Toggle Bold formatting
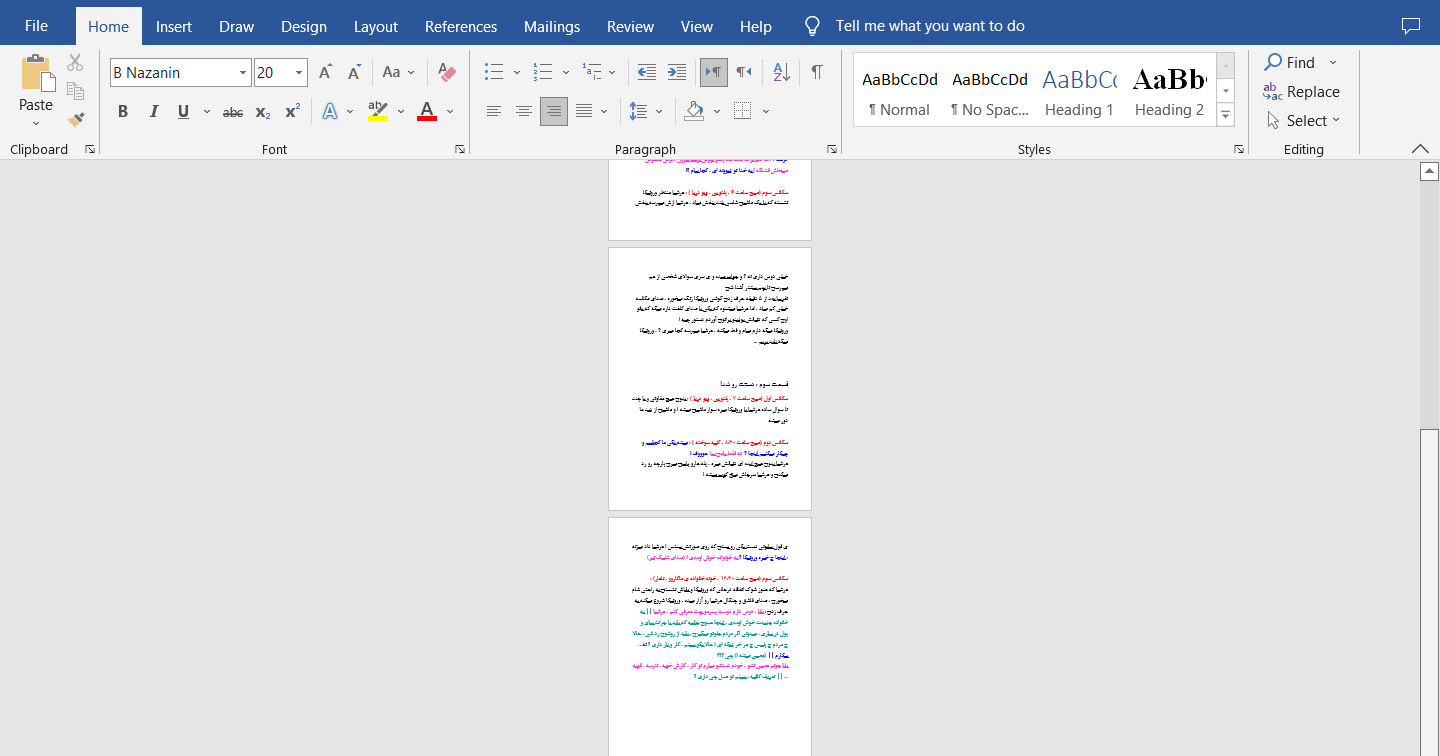The width and height of the screenshot is (1440, 756). [x=123, y=112]
